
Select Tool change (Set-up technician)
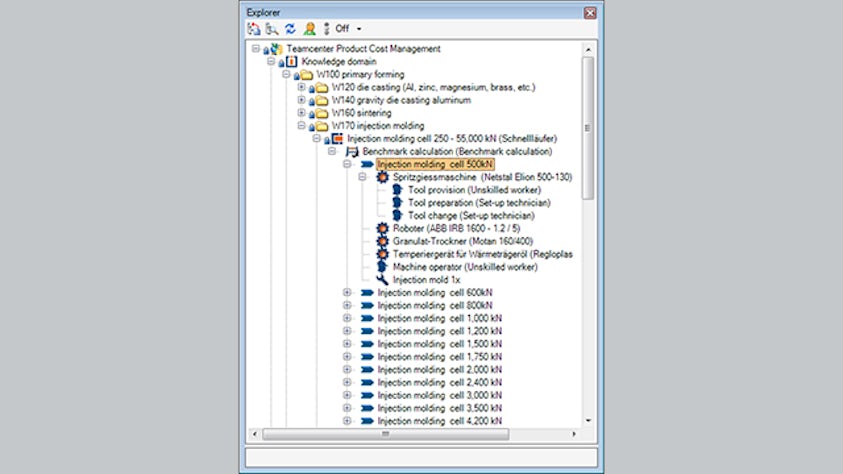click(471, 216)
